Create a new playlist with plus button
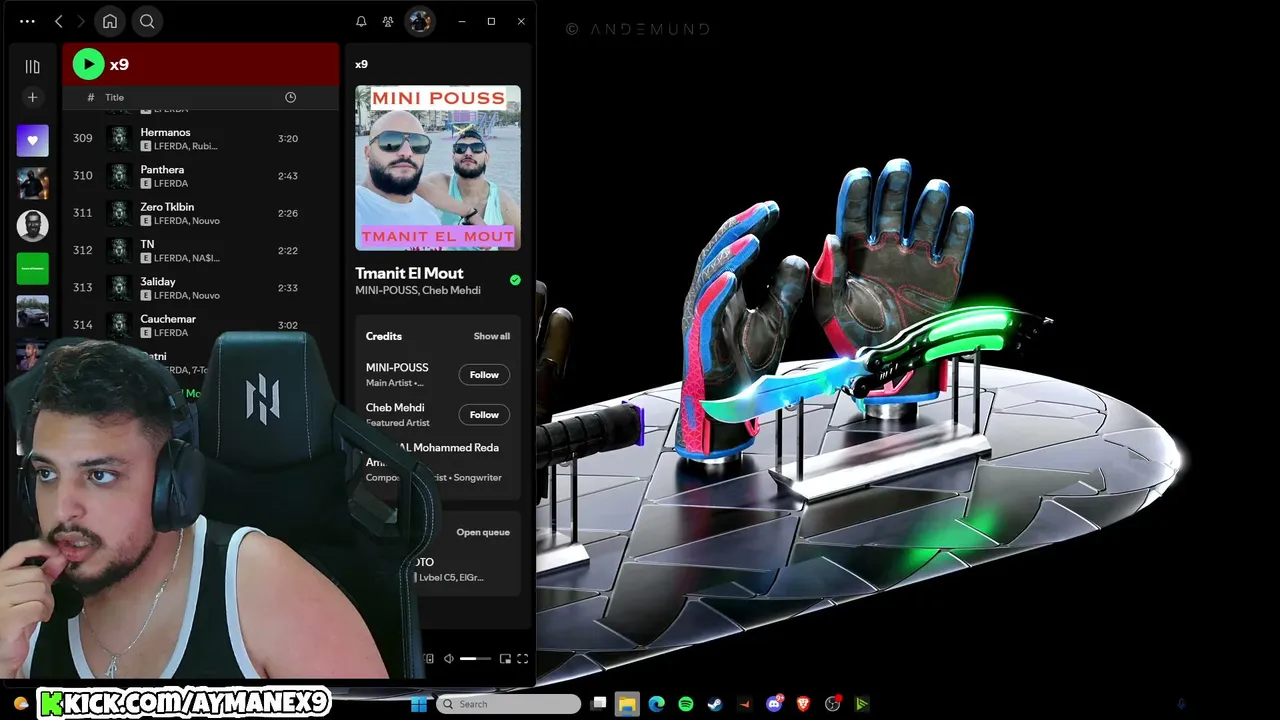1280x720 pixels. tap(32, 97)
